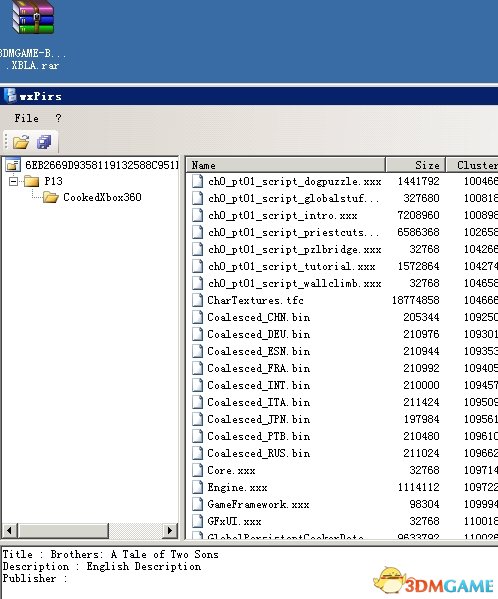The image size is (498, 599).
Task: Select file ch0_pt01_script_pzlbridge.xxx
Action: [294, 249]
